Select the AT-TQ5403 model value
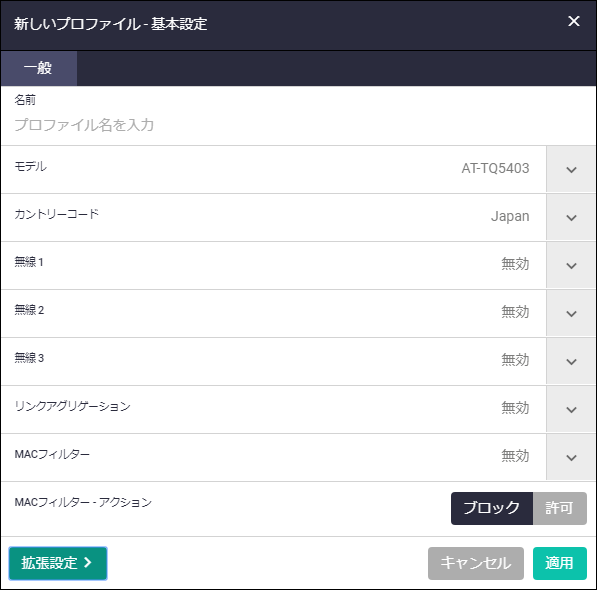The image size is (597, 590). coord(495,168)
